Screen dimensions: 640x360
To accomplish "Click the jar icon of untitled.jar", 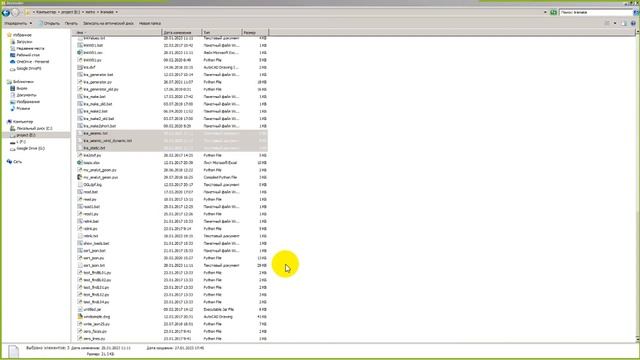I will point(80,309).
